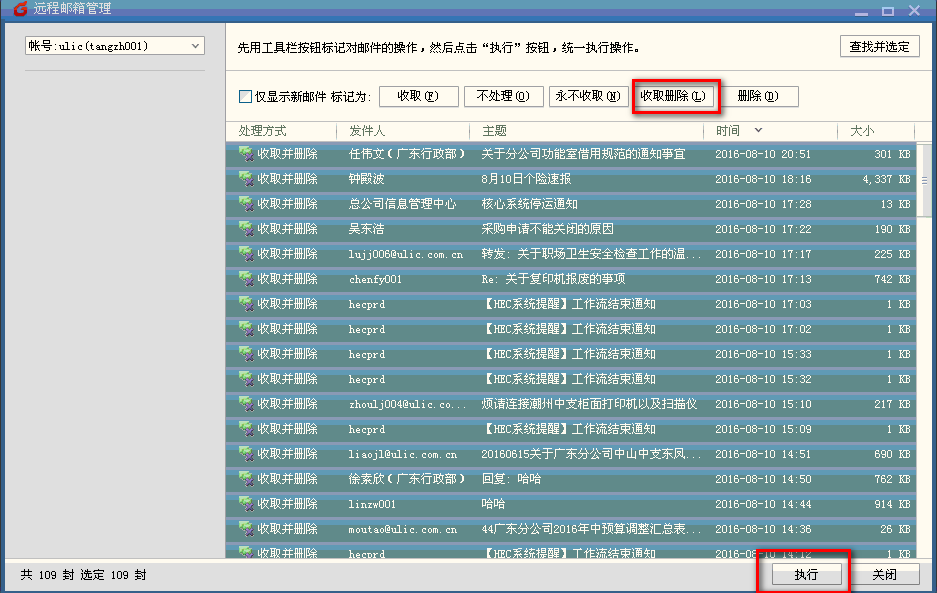Click the icon on the chenfy001 email row

(246, 279)
